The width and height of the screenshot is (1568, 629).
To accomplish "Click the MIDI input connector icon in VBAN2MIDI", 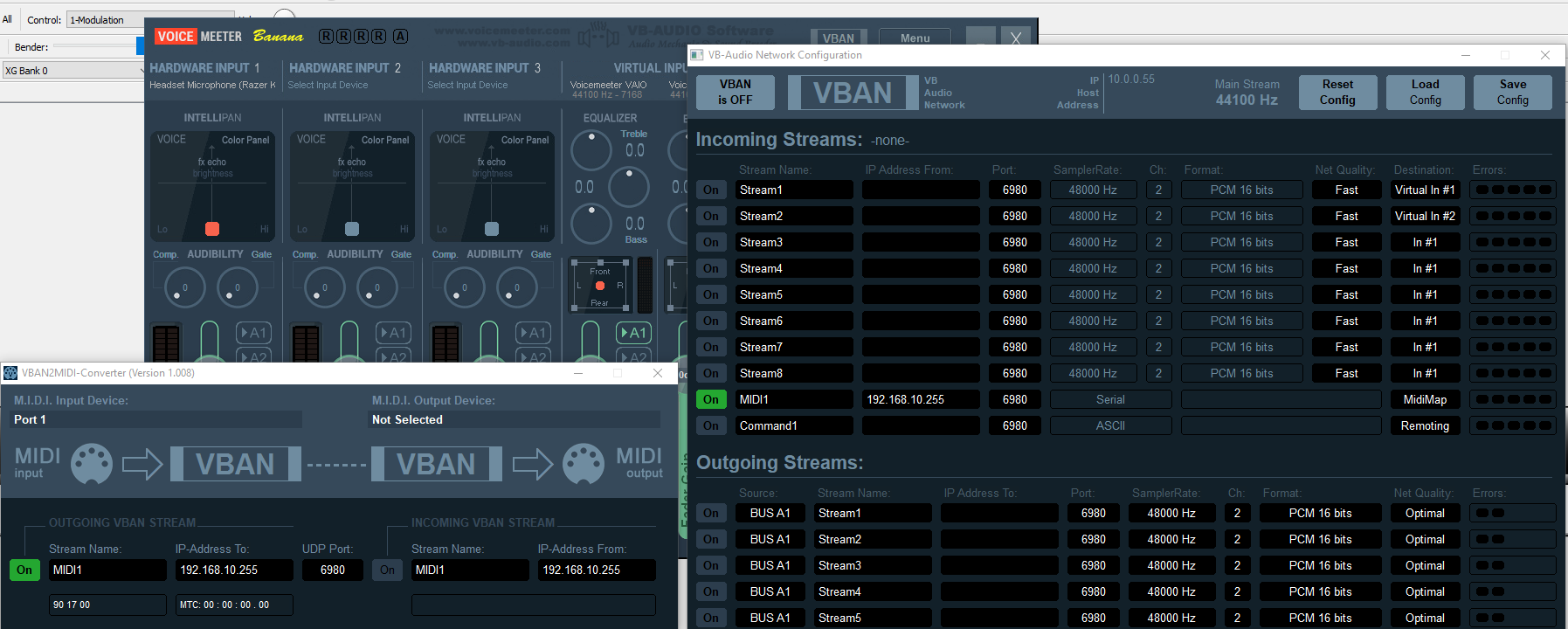I will (x=91, y=464).
